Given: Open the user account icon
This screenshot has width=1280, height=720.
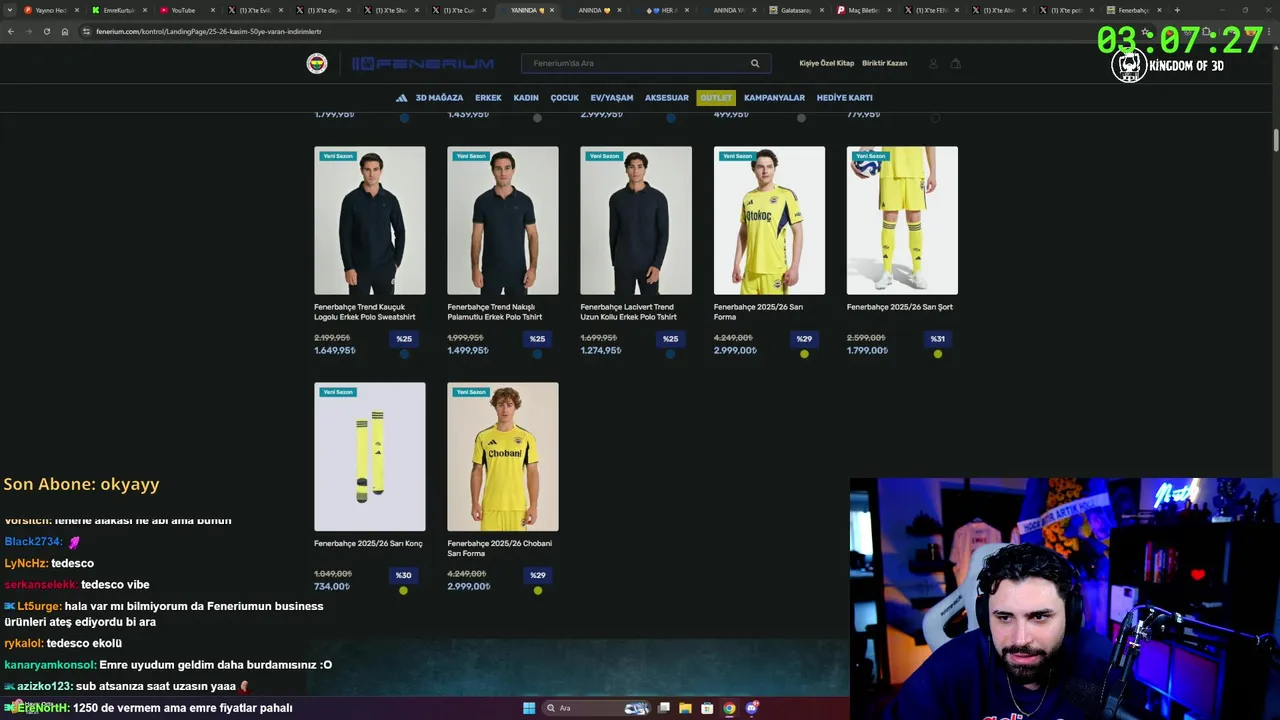Looking at the screenshot, I should point(933,63).
